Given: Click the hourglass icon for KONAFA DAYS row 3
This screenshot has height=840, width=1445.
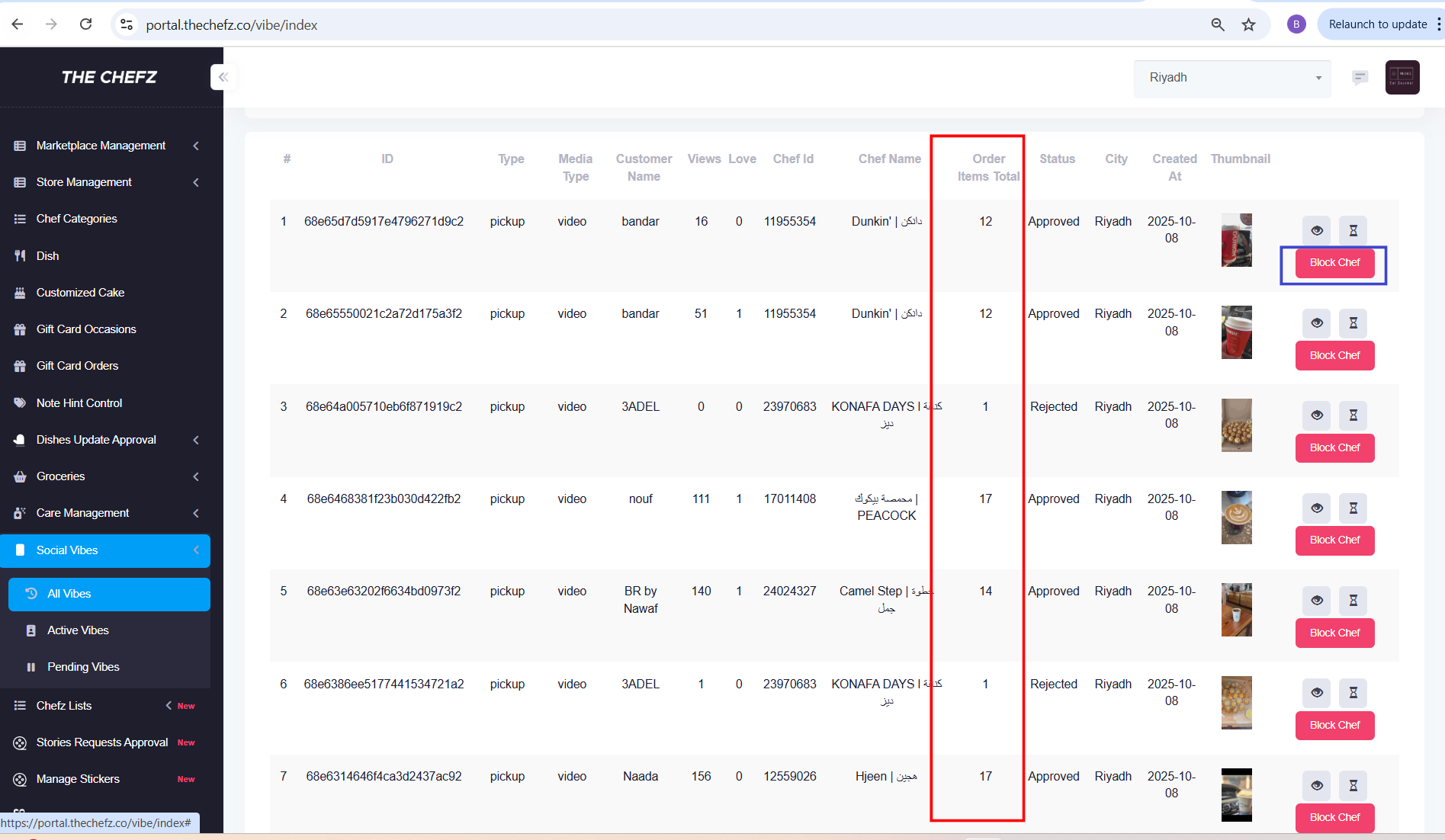Looking at the screenshot, I should click(1353, 415).
